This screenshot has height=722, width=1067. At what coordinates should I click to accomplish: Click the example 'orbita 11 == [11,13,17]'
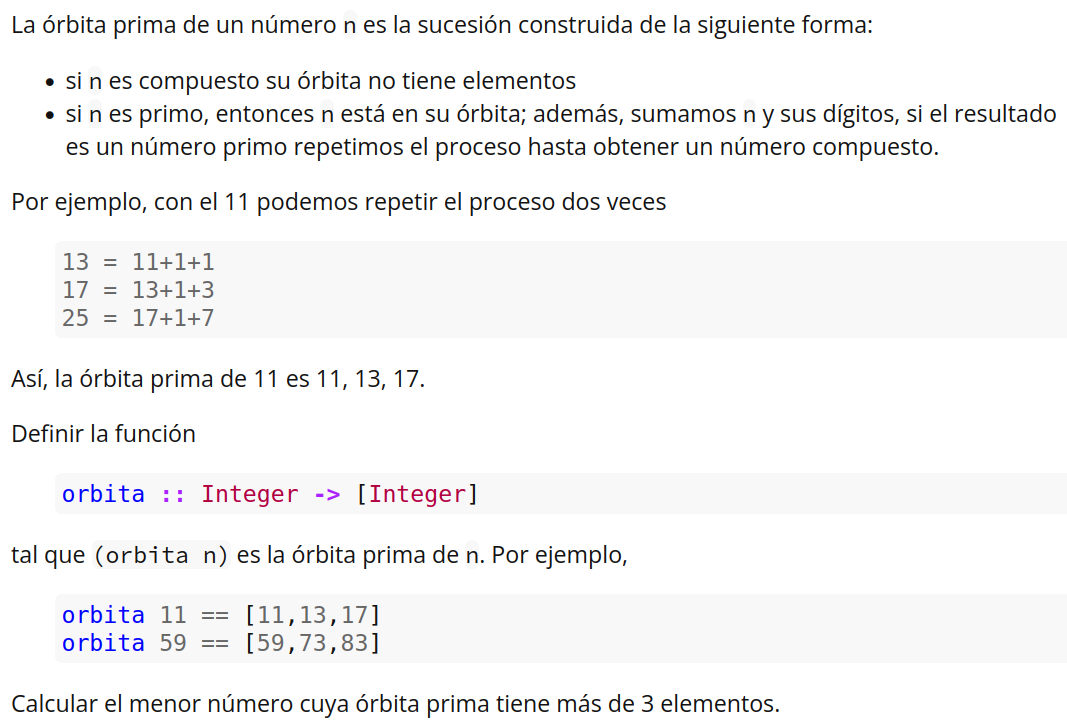click(221, 615)
